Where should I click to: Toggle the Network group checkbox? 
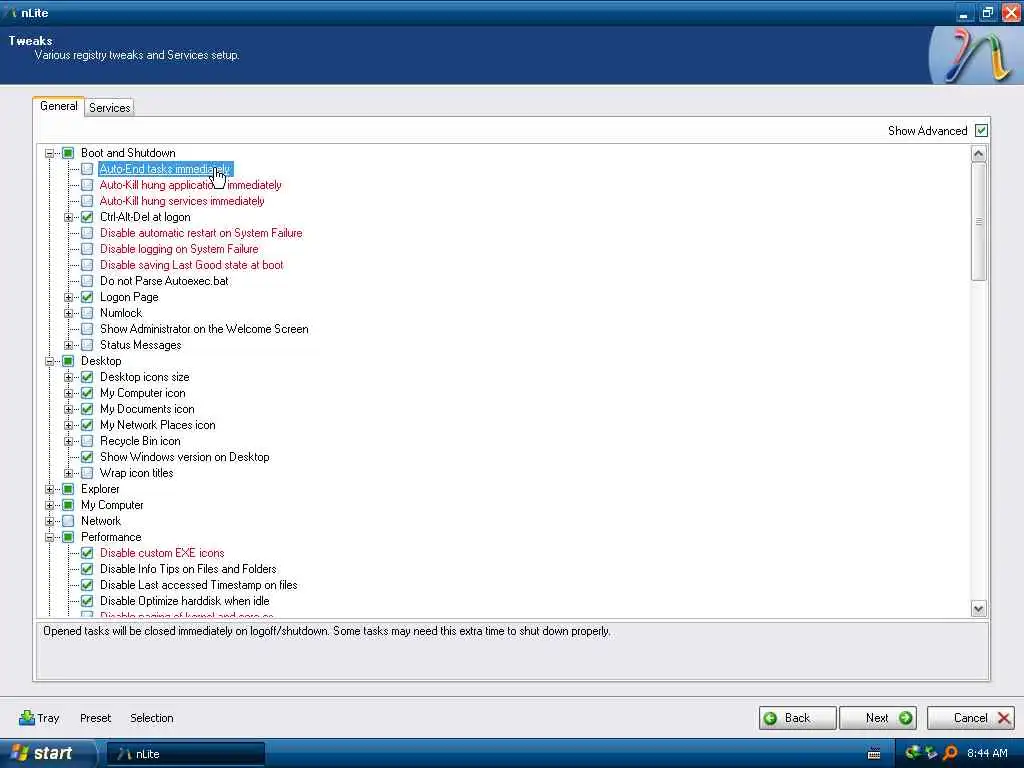68,521
